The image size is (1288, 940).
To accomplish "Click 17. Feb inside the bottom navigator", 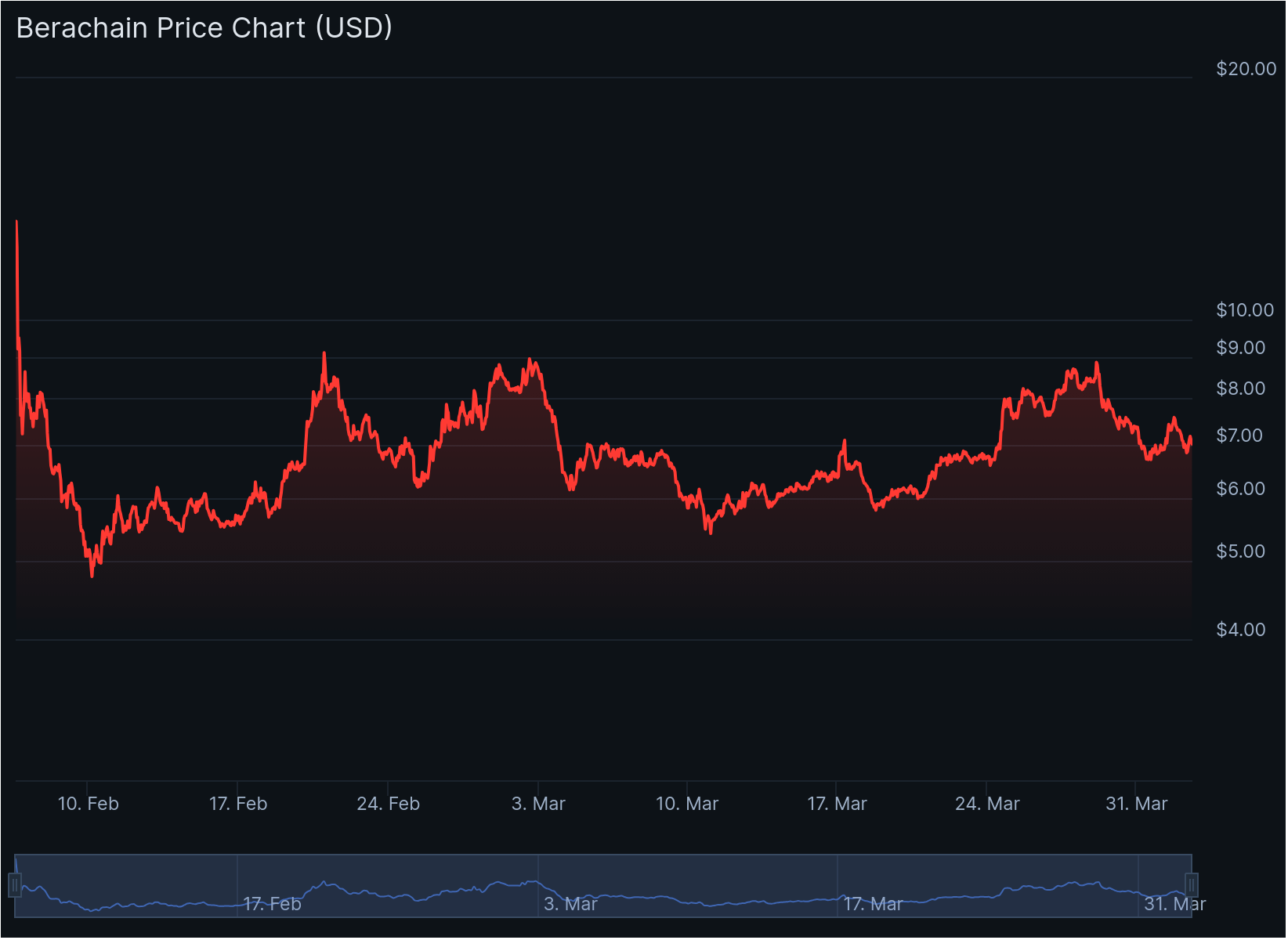I will (x=272, y=904).
